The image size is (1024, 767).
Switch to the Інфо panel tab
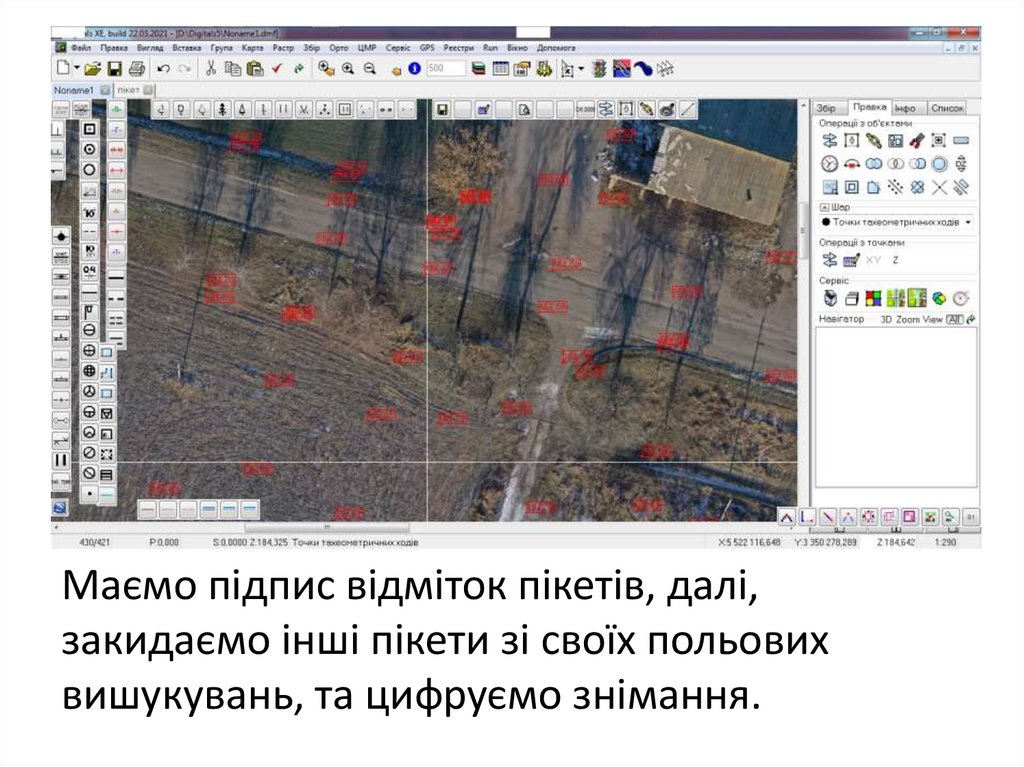(x=905, y=108)
